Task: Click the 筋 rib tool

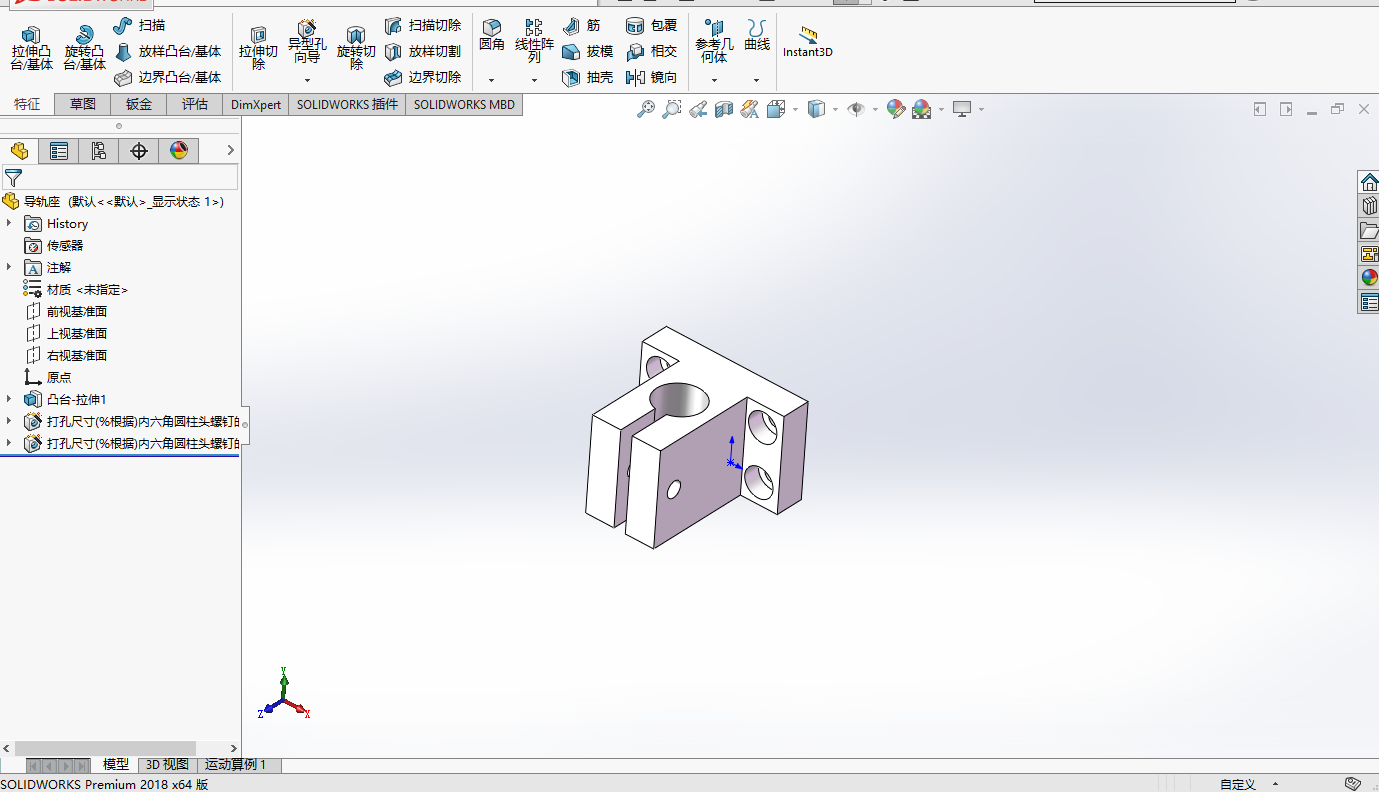Action: 581,25
